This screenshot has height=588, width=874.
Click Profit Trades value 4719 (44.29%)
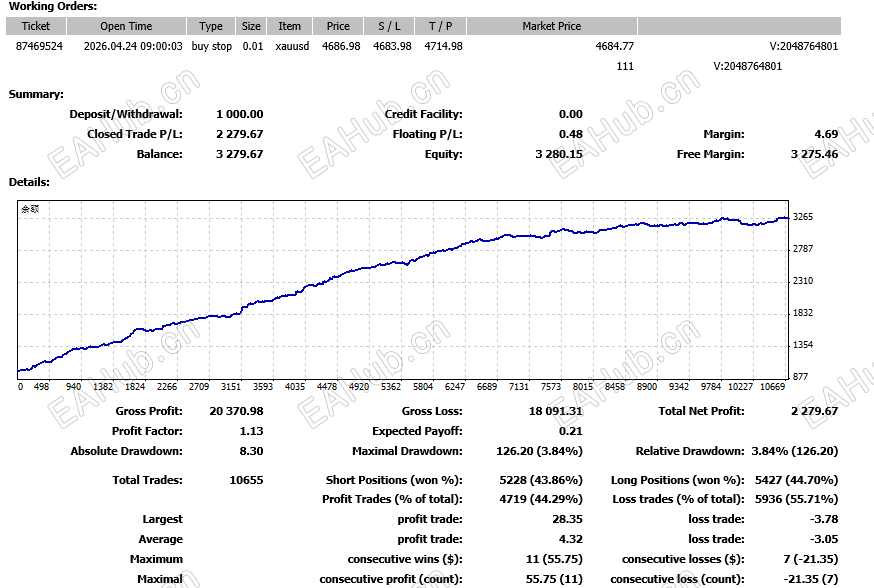point(541,499)
